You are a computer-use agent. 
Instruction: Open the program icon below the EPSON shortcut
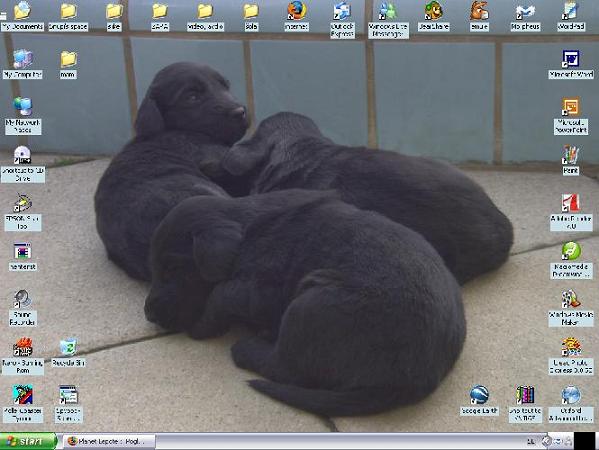coord(23,256)
